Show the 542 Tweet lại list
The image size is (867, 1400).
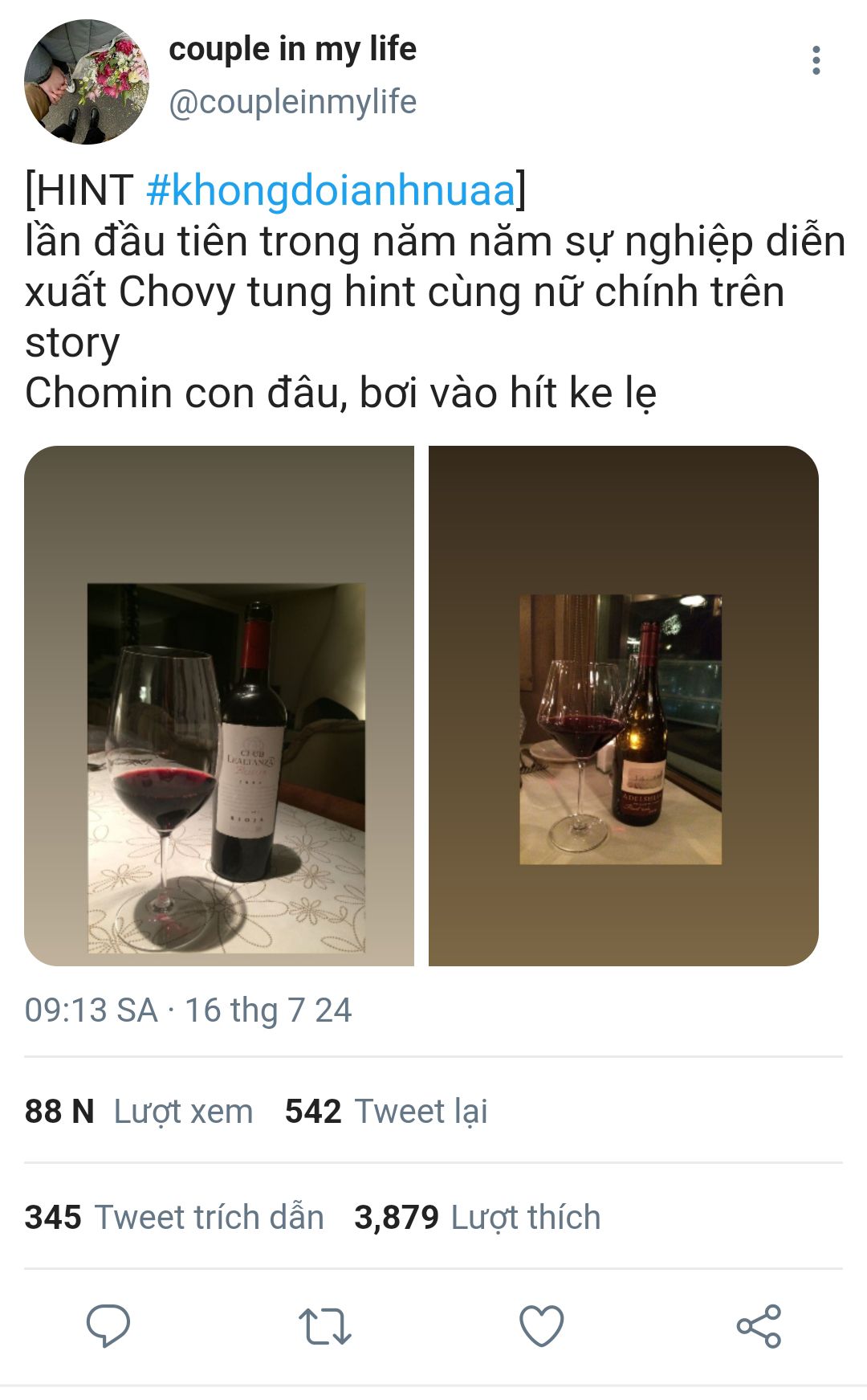coord(386,1111)
